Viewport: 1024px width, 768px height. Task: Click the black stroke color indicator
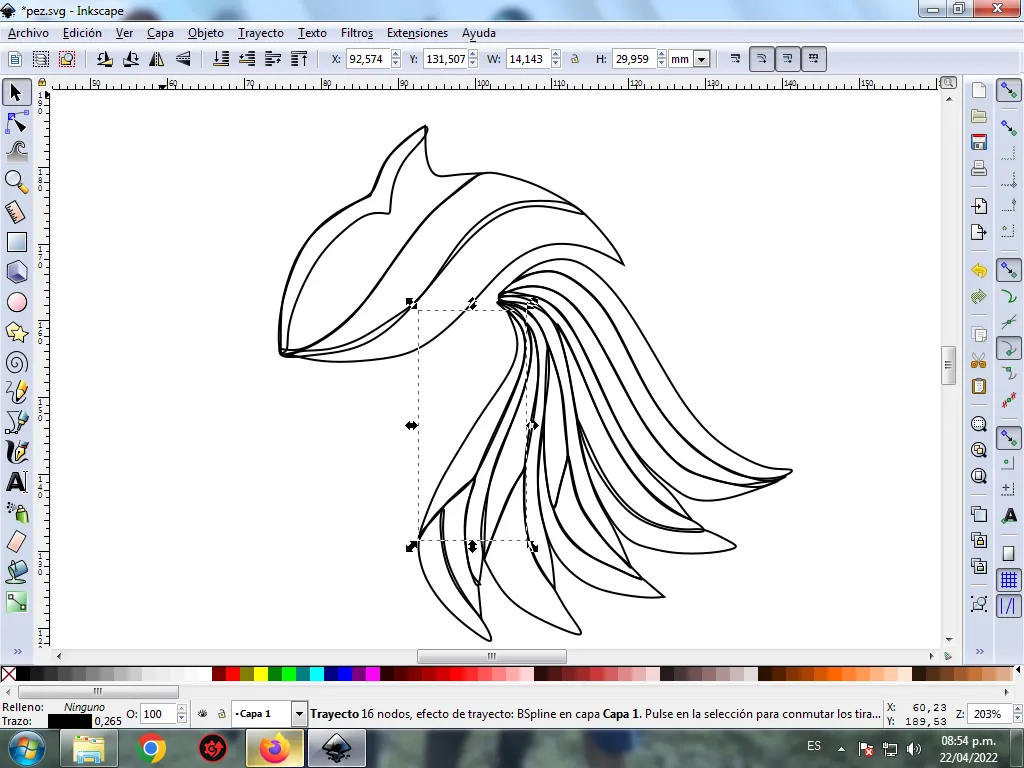click(69, 721)
